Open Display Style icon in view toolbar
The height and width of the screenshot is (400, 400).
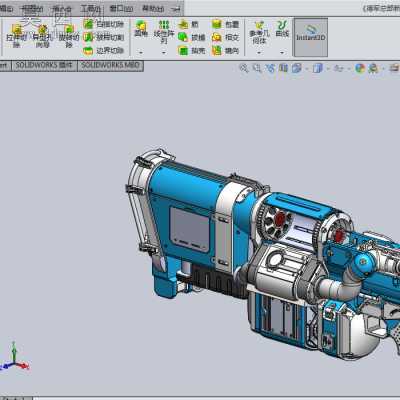coord(318,68)
